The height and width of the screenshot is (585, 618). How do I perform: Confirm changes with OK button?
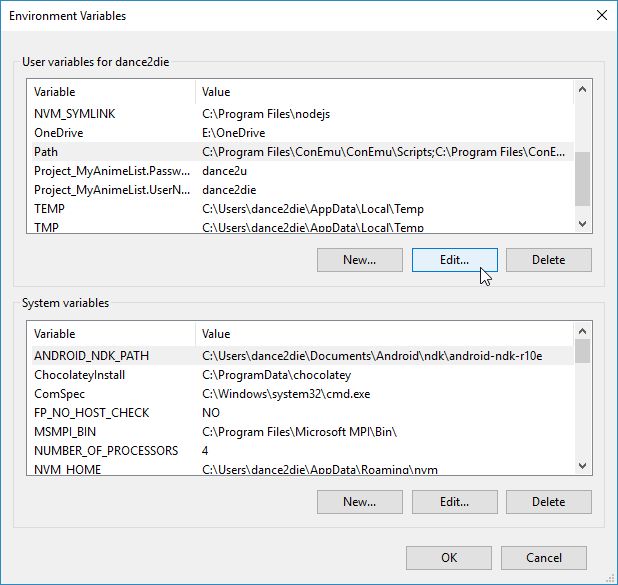(449, 558)
